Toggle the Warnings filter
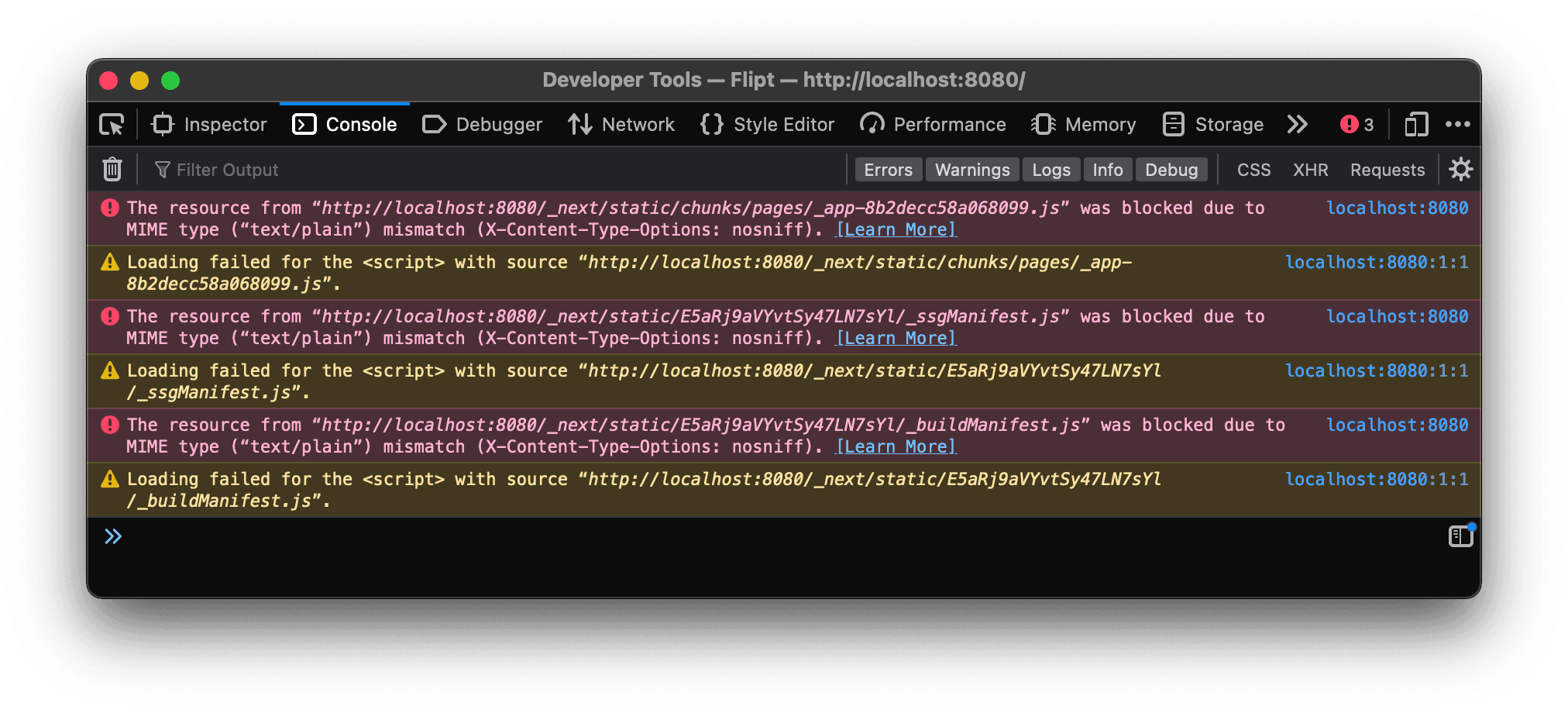This screenshot has width=1568, height=713. [x=972, y=169]
